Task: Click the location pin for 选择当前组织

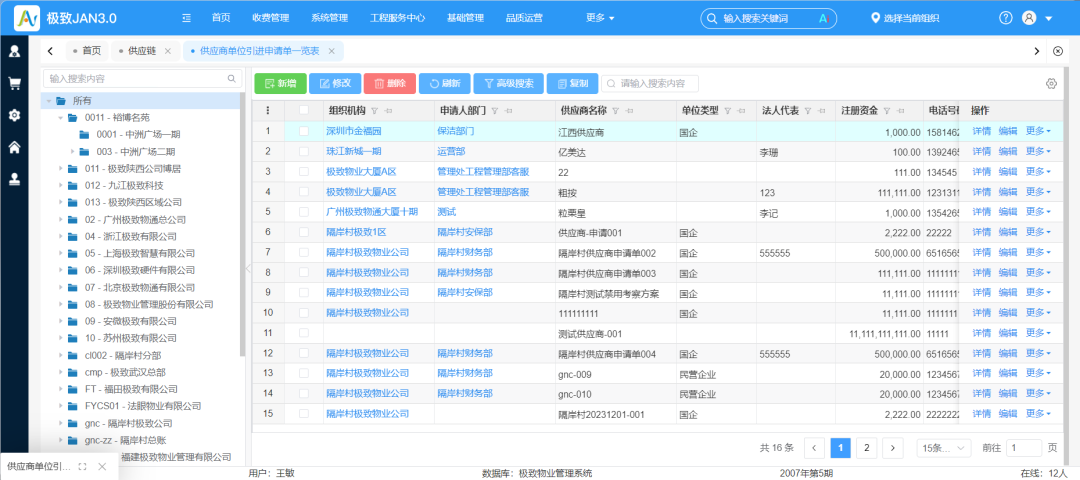Action: pos(875,19)
